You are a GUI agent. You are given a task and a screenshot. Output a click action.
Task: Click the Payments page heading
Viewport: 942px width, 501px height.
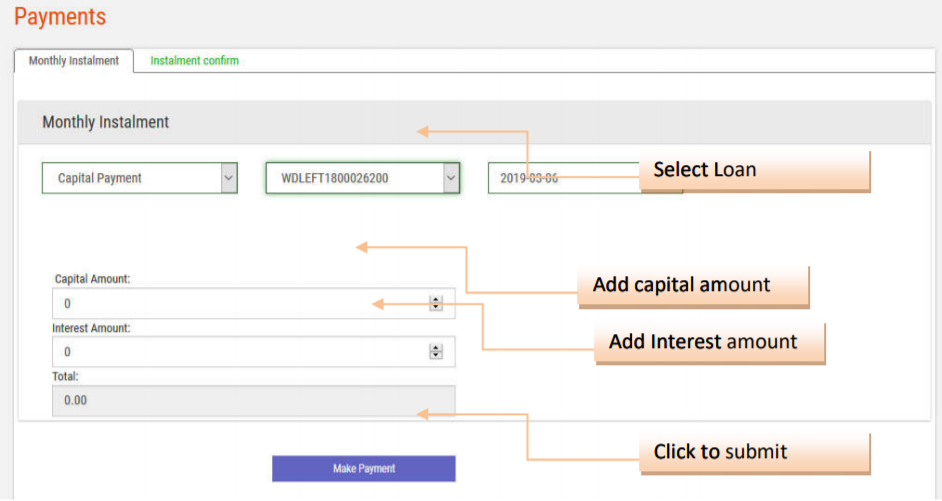(x=60, y=17)
